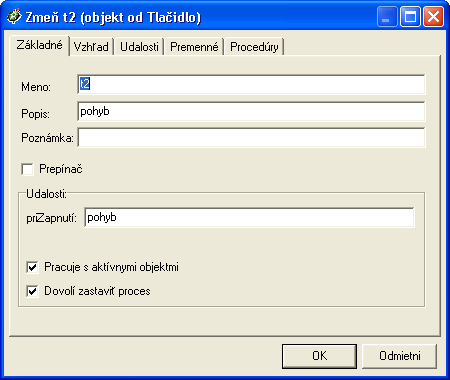Click the empty Poznámka field
Viewport: 450px width, 380px height.
(x=251, y=137)
